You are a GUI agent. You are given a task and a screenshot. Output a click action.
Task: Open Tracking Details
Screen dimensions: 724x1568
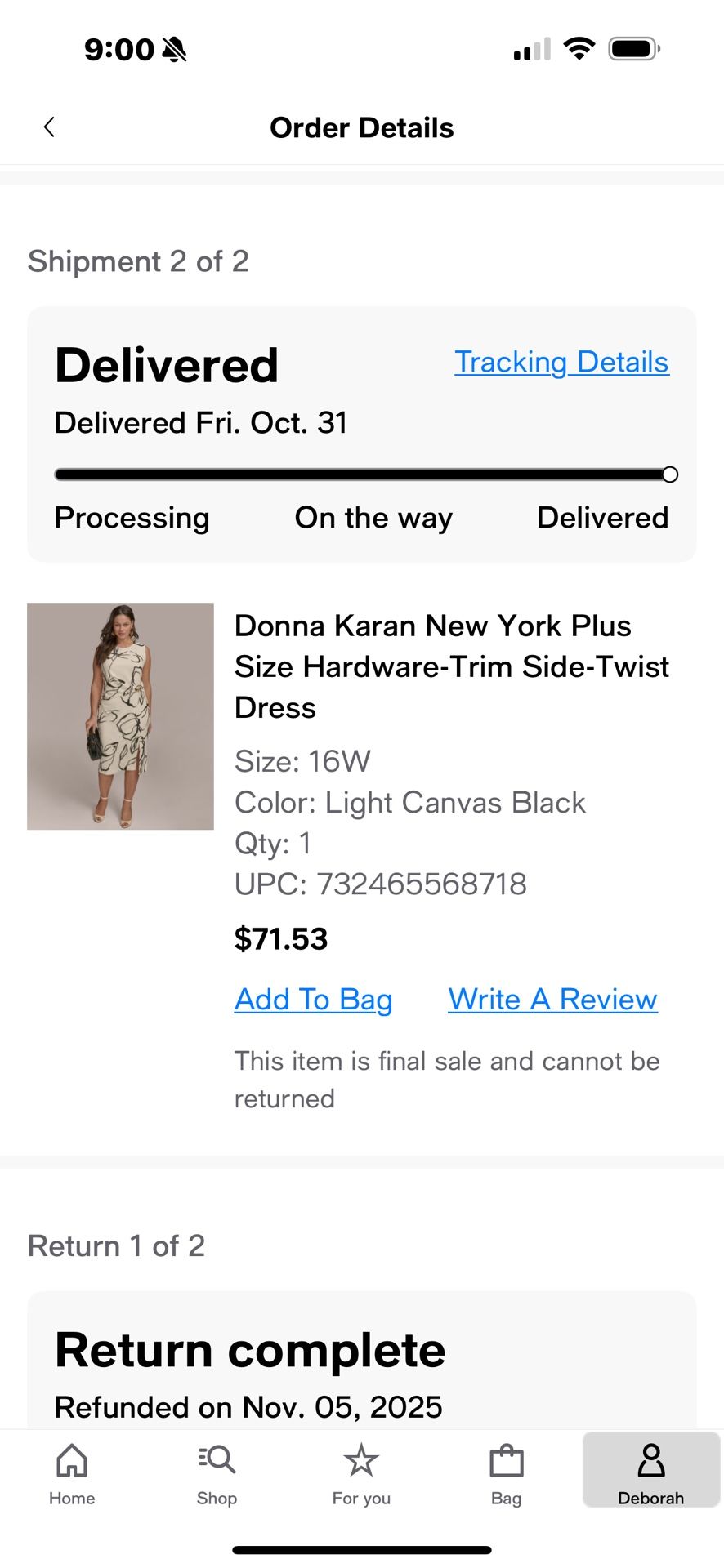[561, 362]
